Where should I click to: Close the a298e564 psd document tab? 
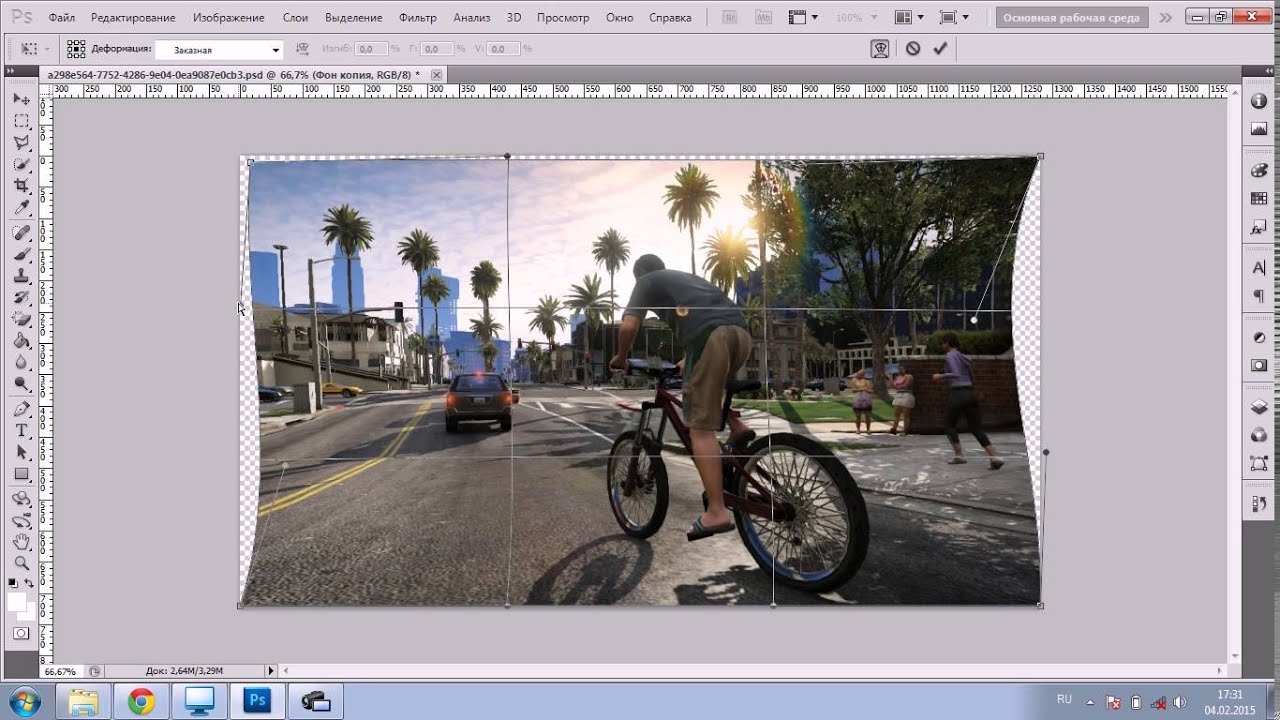pos(435,74)
